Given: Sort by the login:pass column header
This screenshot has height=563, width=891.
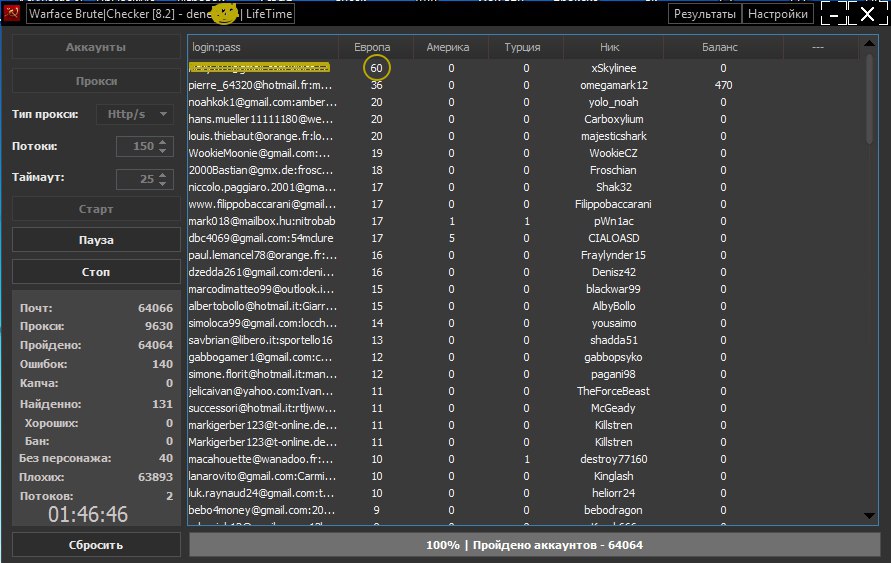Looking at the screenshot, I should point(263,47).
